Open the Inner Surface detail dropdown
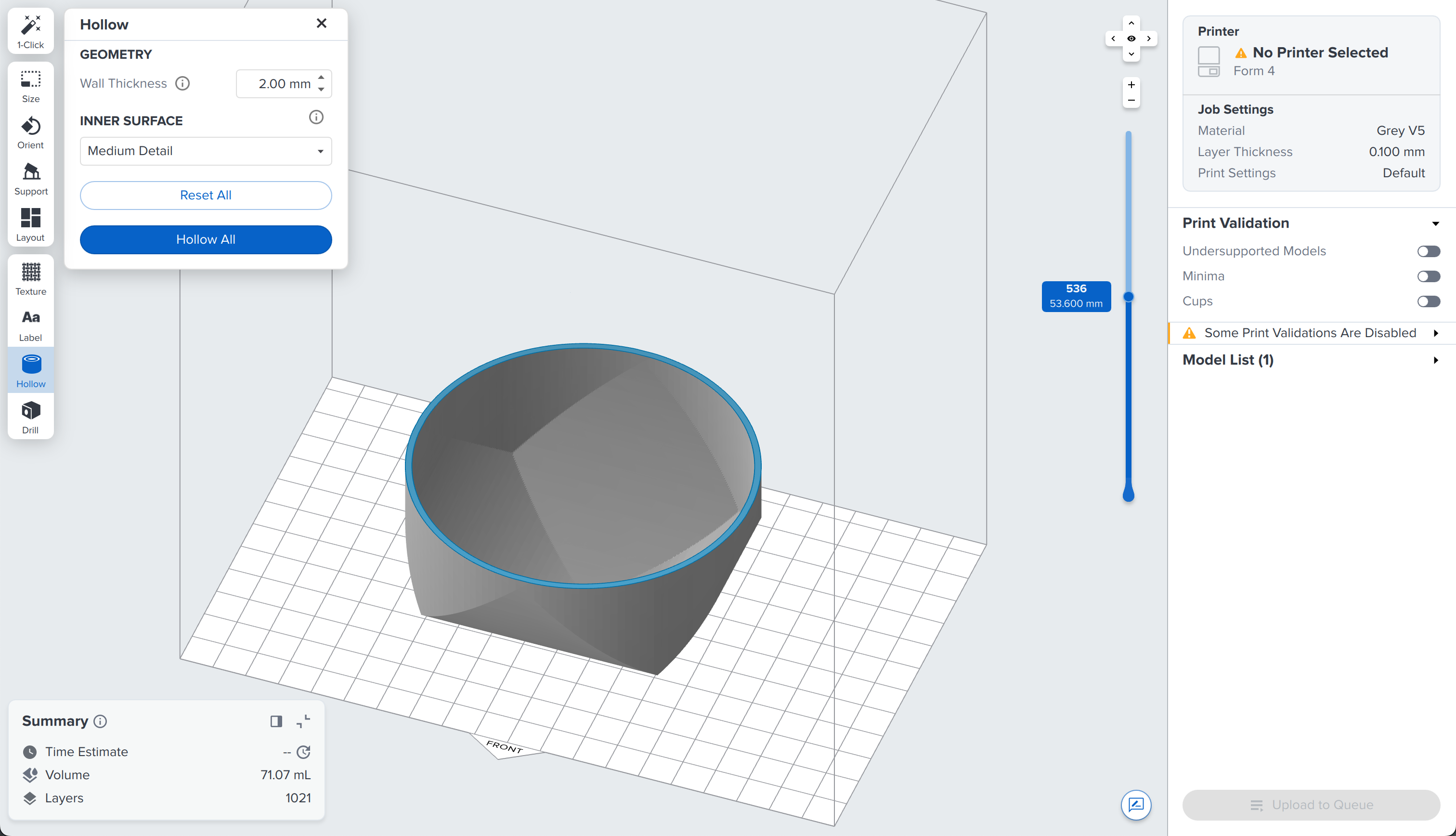Screen dimensions: 1456x836 [205, 151]
